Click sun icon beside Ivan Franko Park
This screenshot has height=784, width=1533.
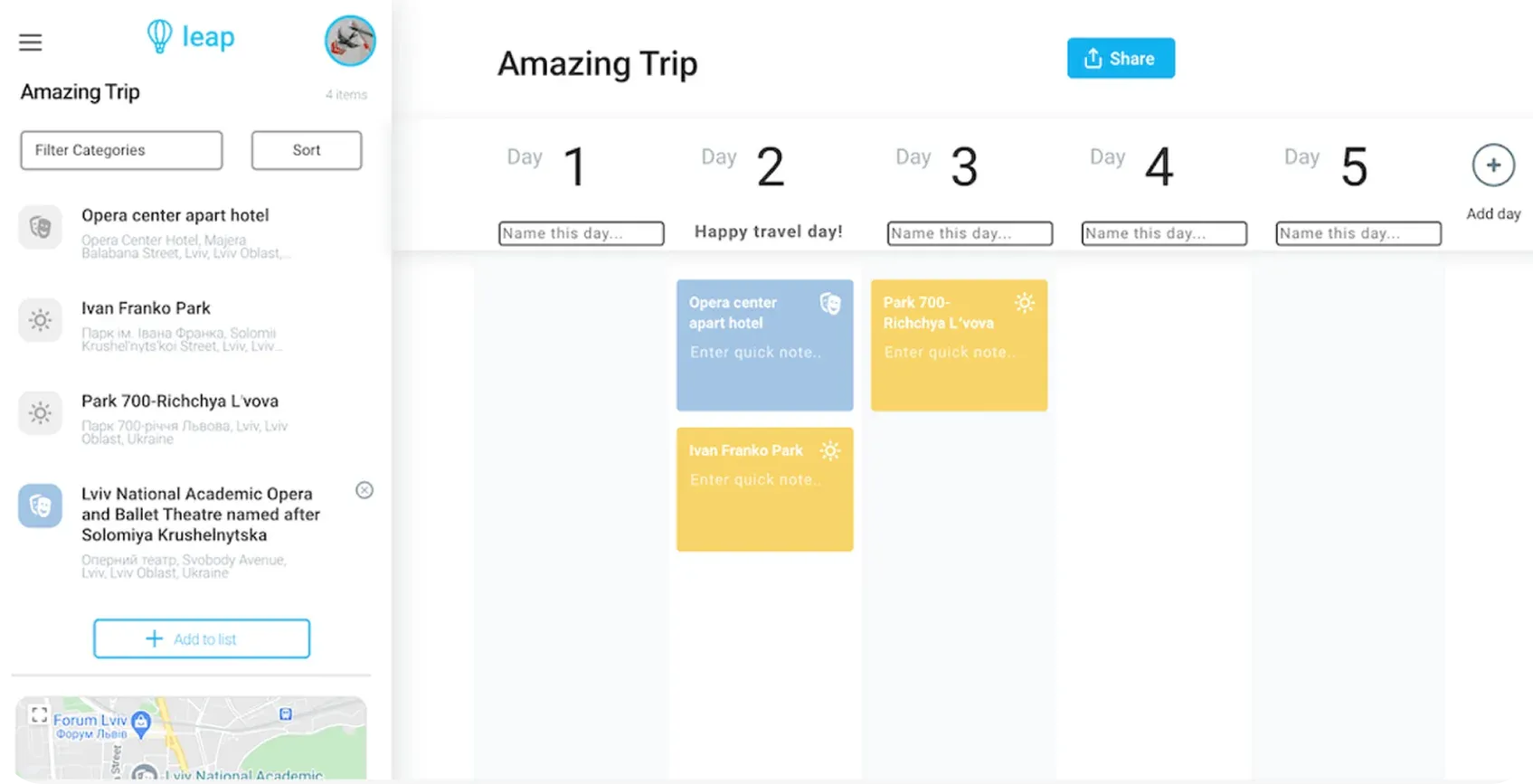pyautogui.click(x=41, y=320)
